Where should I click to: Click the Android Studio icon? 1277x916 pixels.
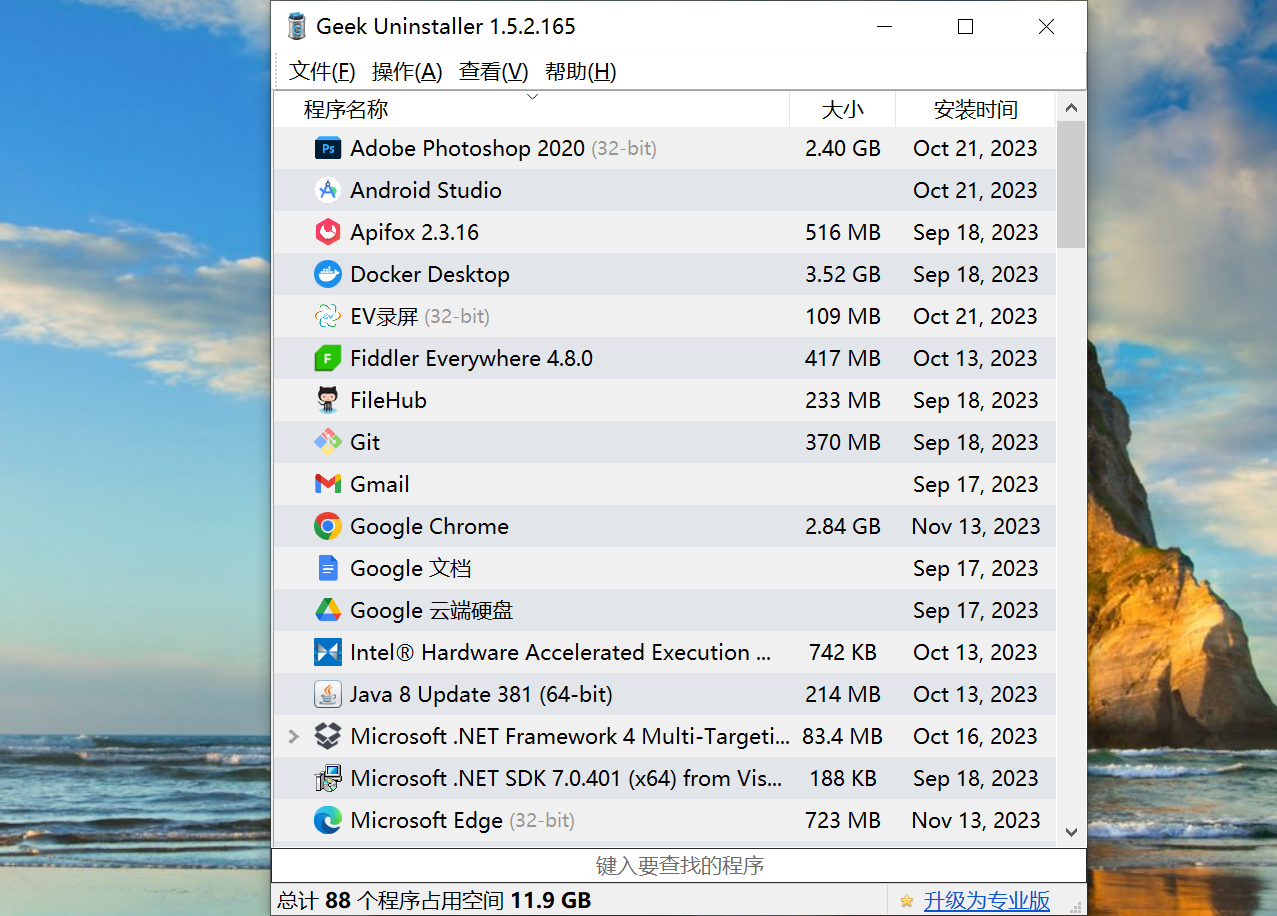click(x=328, y=190)
